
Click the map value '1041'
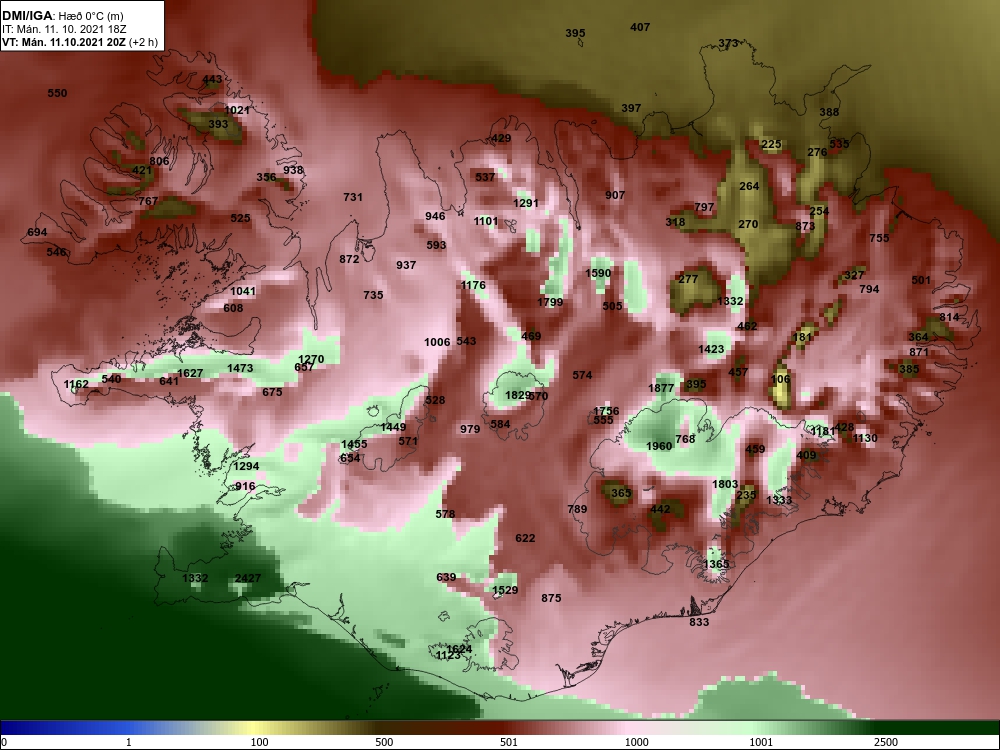pos(243,291)
